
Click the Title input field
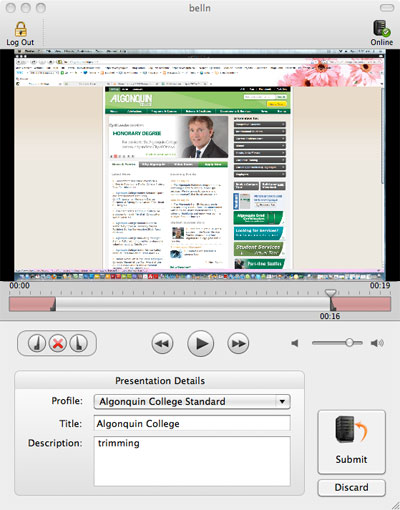(192, 423)
